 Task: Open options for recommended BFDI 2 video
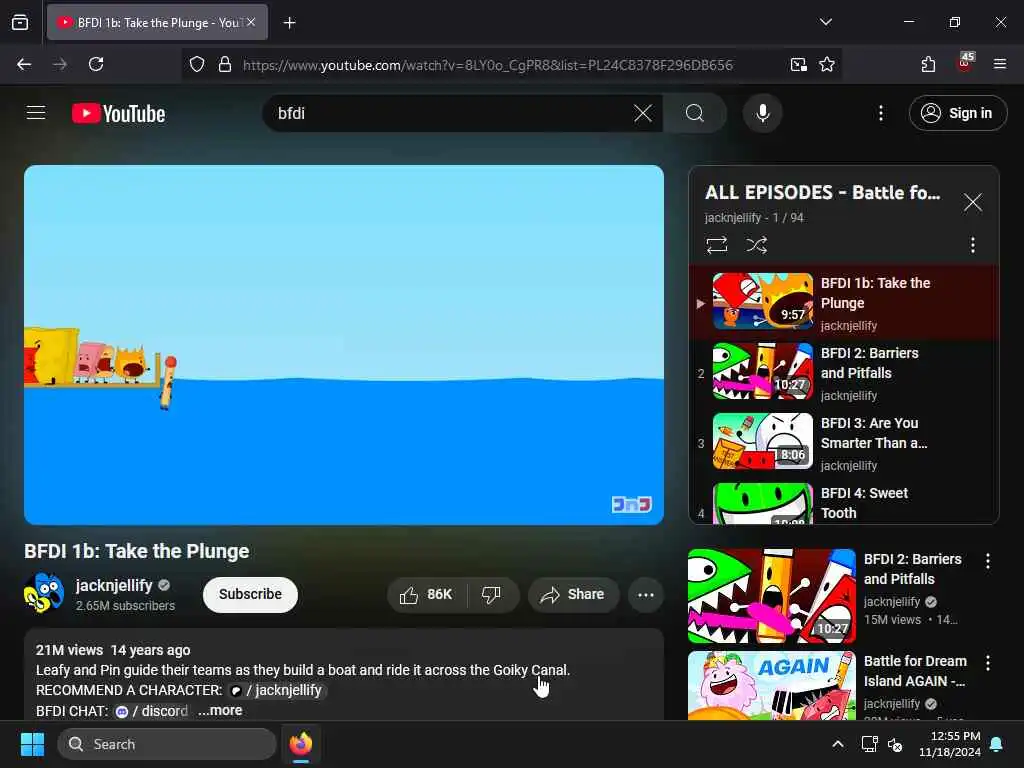tap(987, 560)
